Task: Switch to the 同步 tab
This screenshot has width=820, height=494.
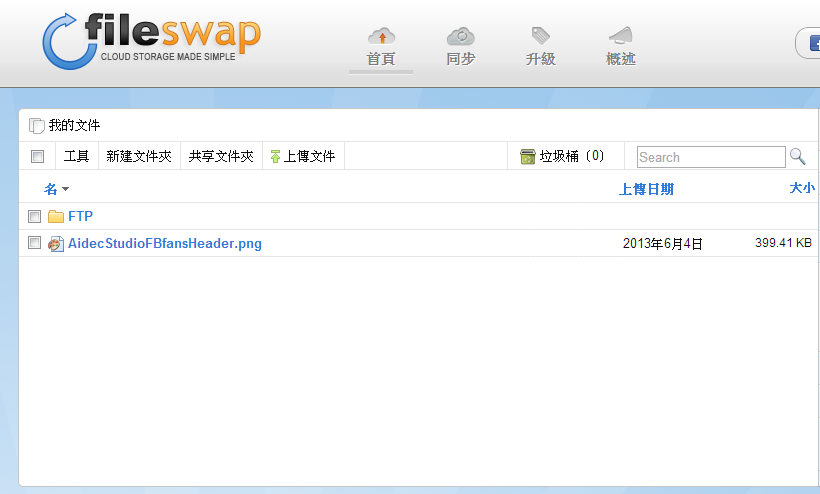Action: tap(461, 59)
